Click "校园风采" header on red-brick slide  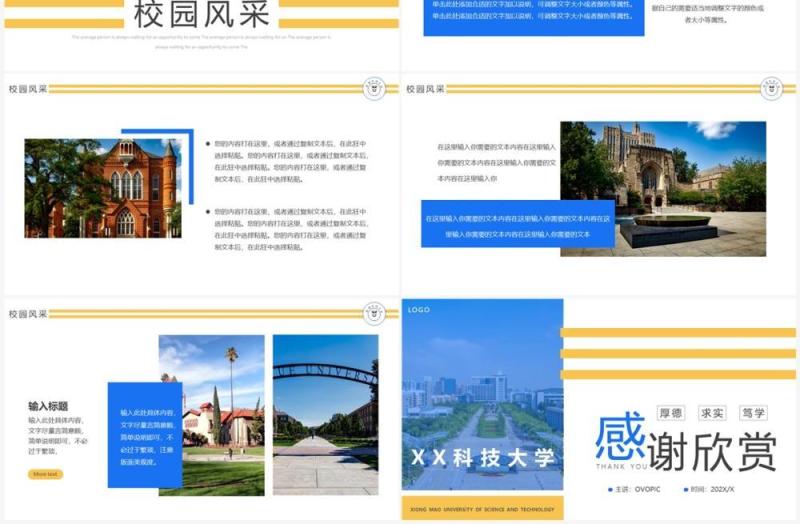pyautogui.click(x=28, y=89)
